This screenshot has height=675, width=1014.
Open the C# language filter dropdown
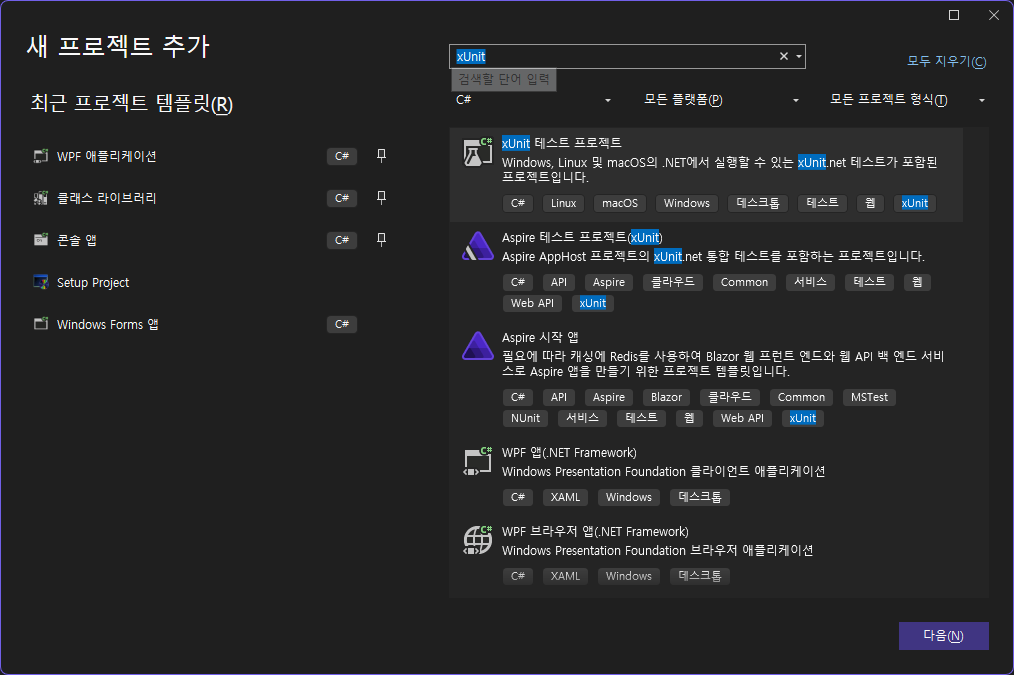[533, 100]
